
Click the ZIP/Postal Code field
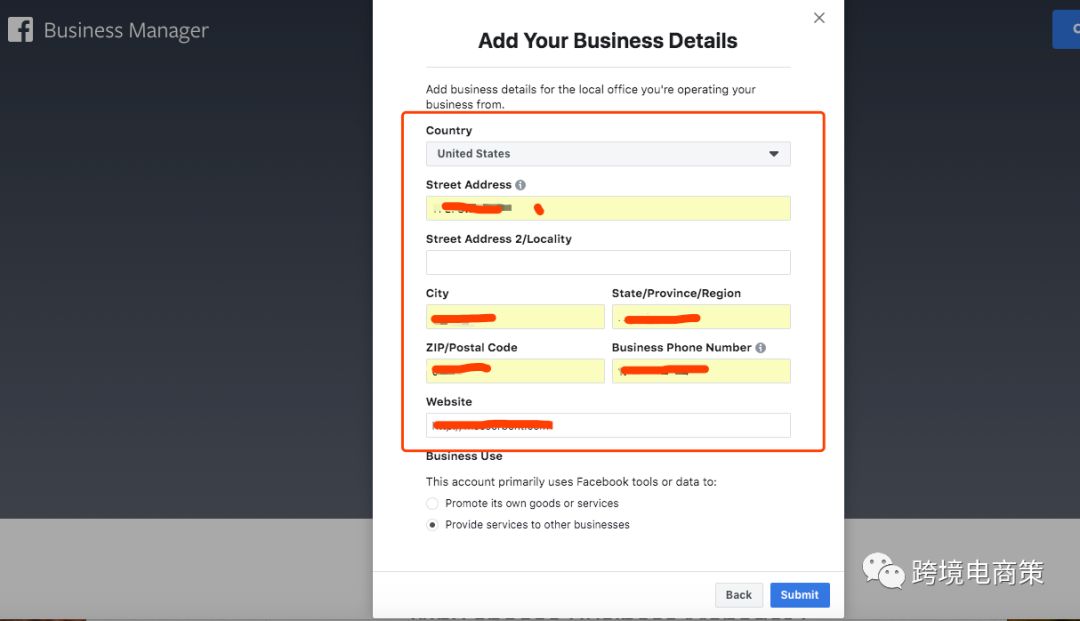515,370
